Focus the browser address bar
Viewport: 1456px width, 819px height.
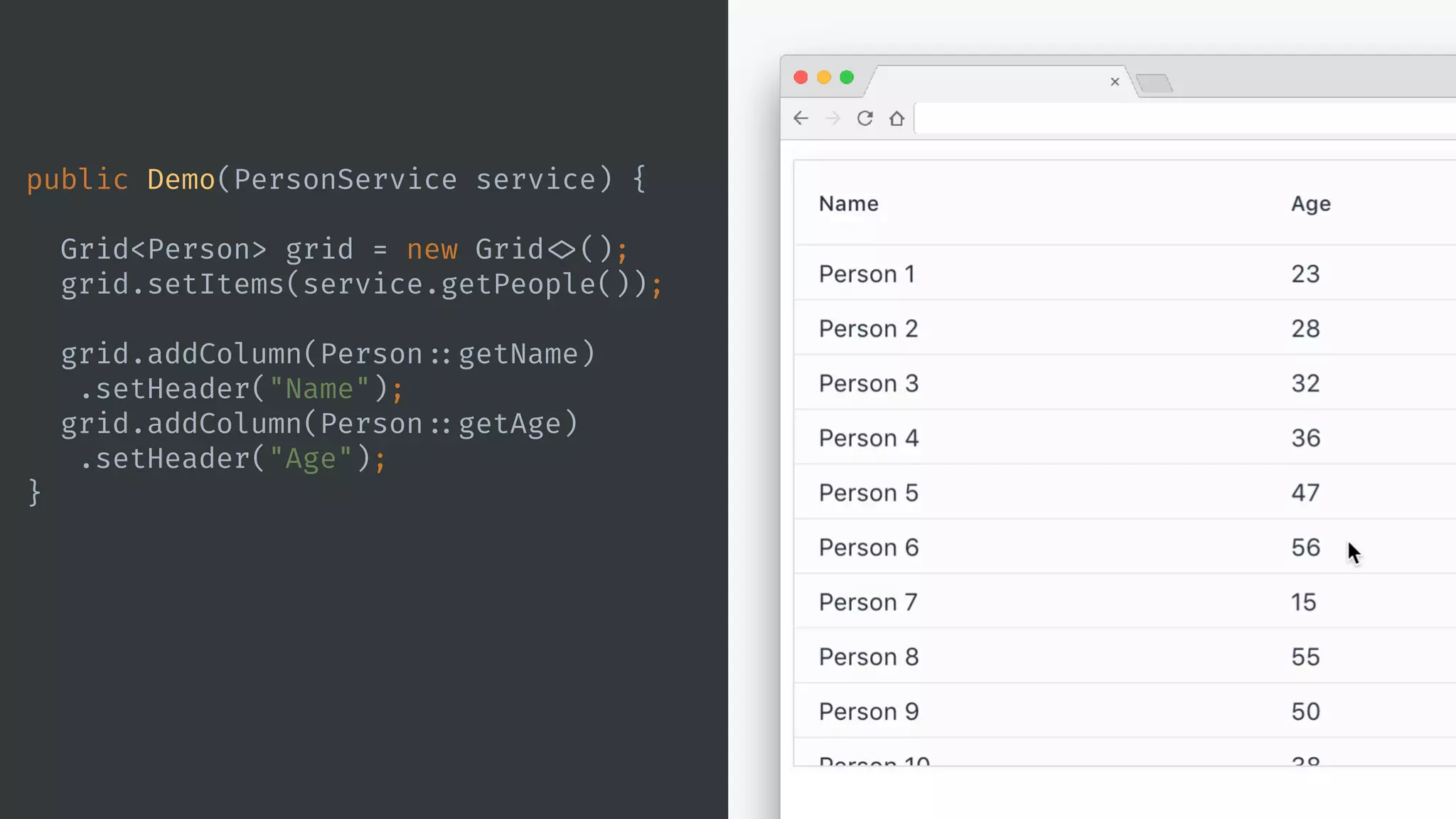coord(1180,118)
